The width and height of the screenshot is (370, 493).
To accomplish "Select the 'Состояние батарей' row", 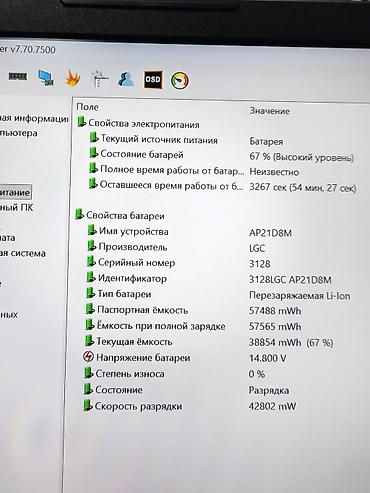I will pyautogui.click(x=221, y=155).
